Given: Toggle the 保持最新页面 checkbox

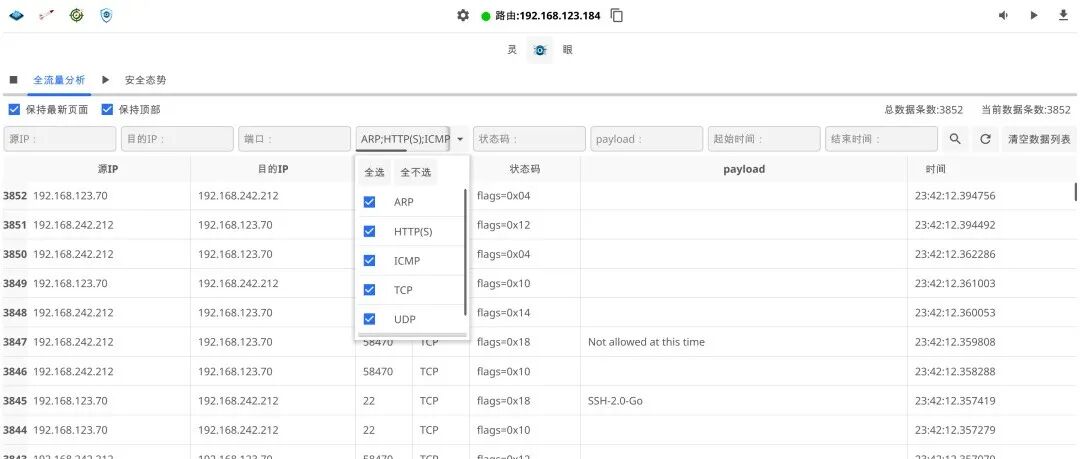Looking at the screenshot, I should click(14, 110).
